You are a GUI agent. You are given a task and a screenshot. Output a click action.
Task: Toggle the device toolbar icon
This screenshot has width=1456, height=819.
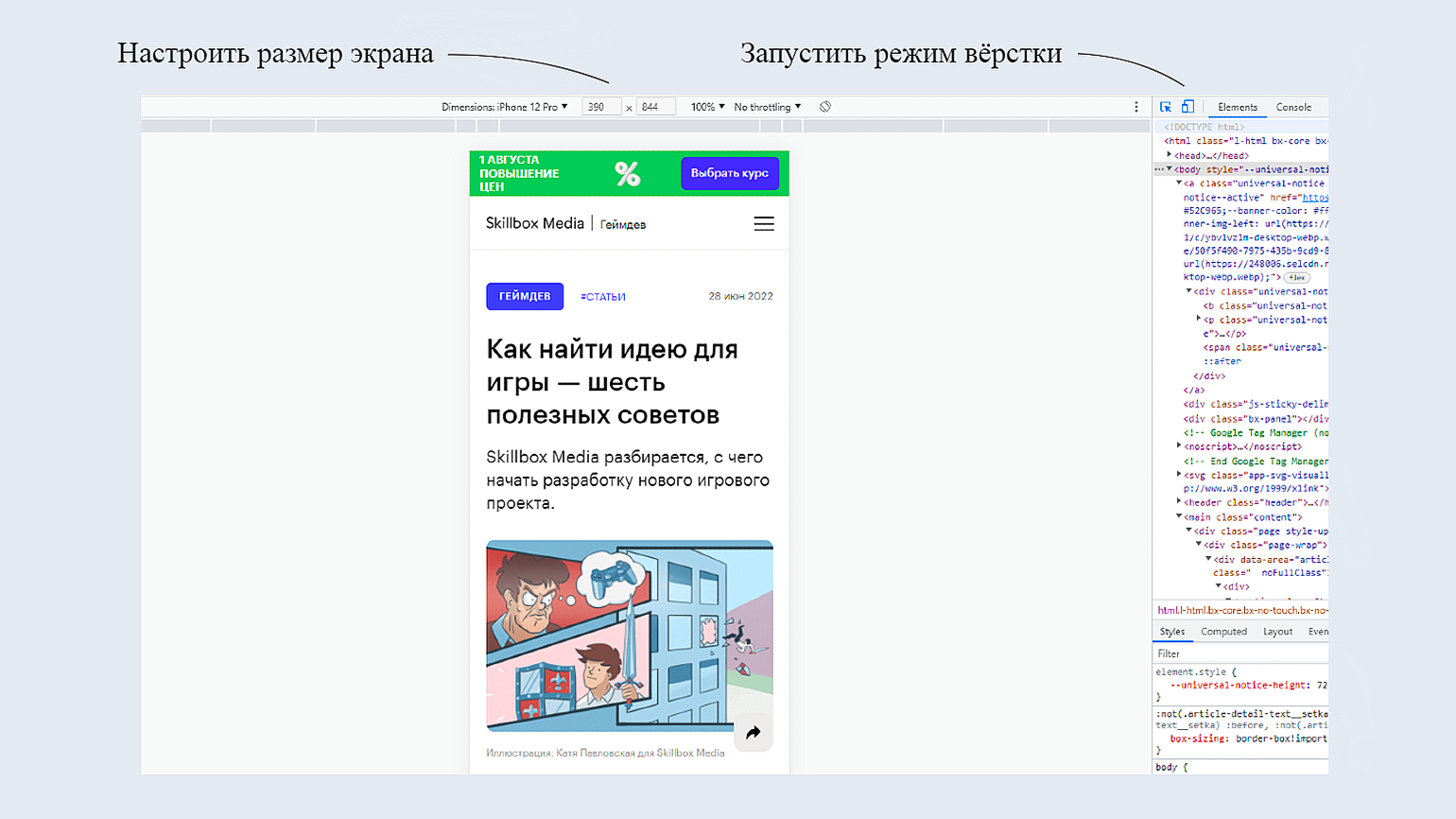pos(1187,107)
